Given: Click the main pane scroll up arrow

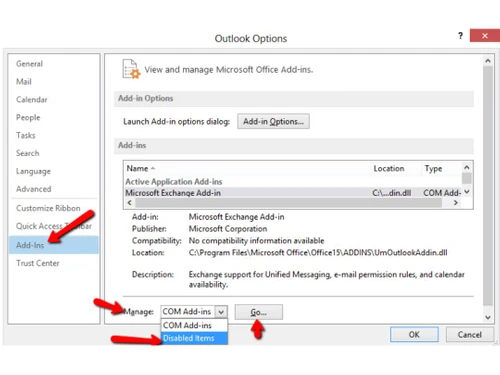Looking at the screenshot, I should (488, 61).
